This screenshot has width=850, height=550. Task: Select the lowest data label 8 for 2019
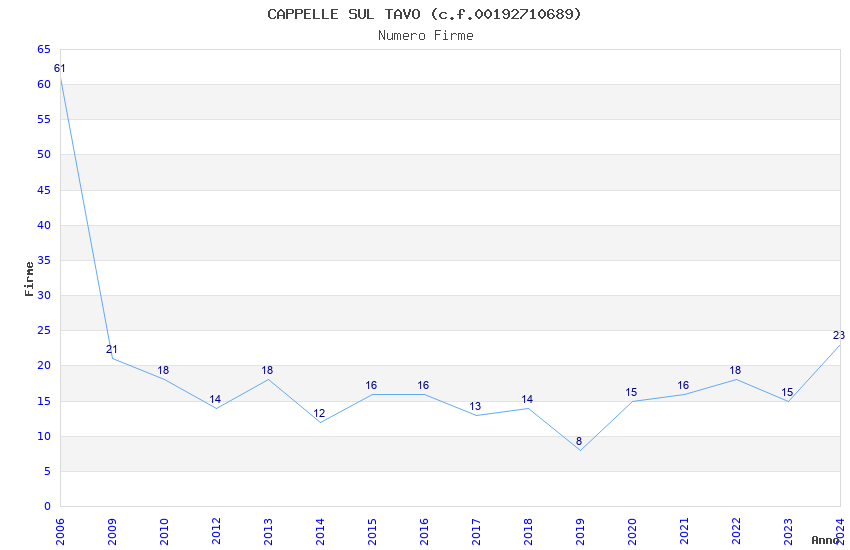tap(579, 441)
